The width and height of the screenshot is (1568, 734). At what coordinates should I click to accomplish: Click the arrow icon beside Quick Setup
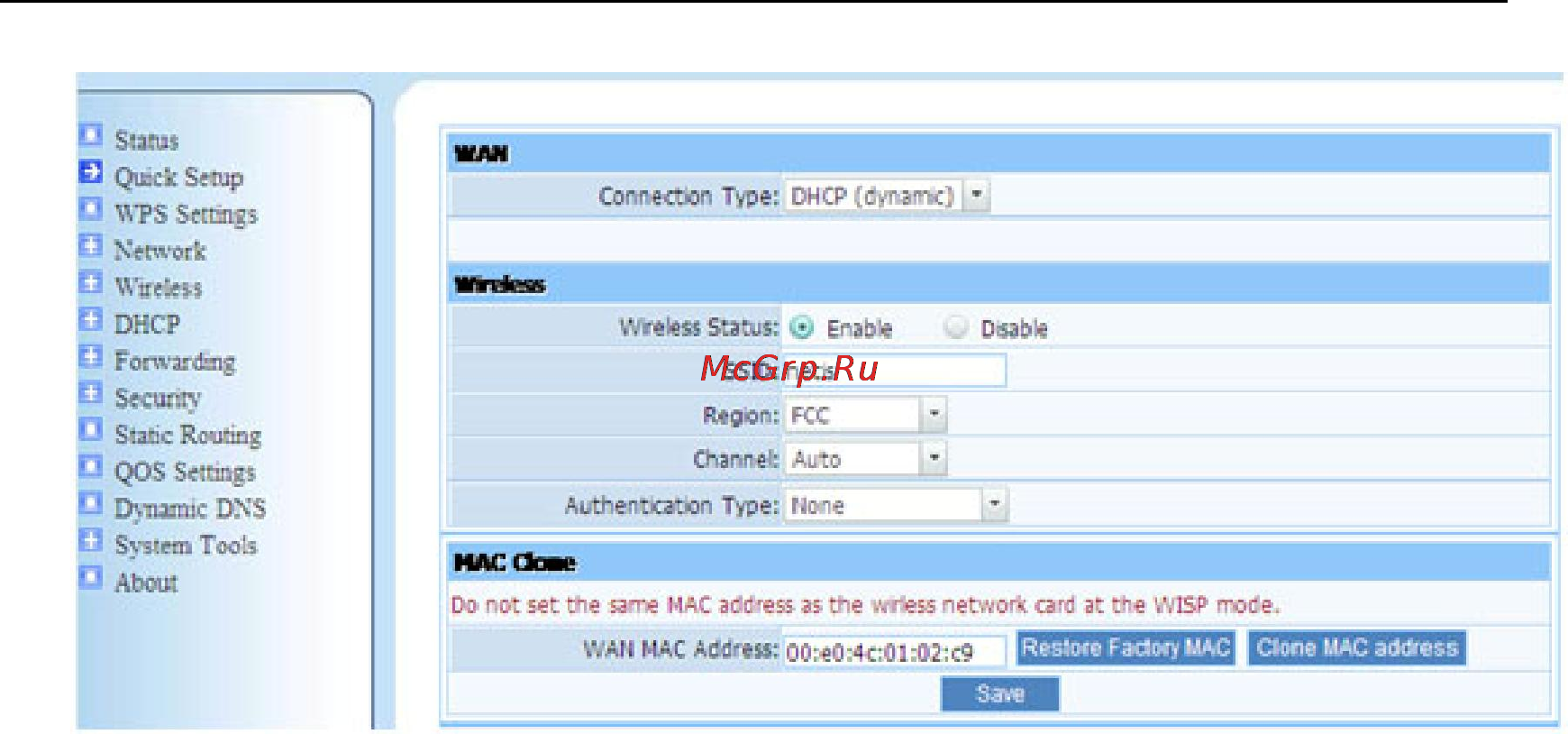coord(90,171)
